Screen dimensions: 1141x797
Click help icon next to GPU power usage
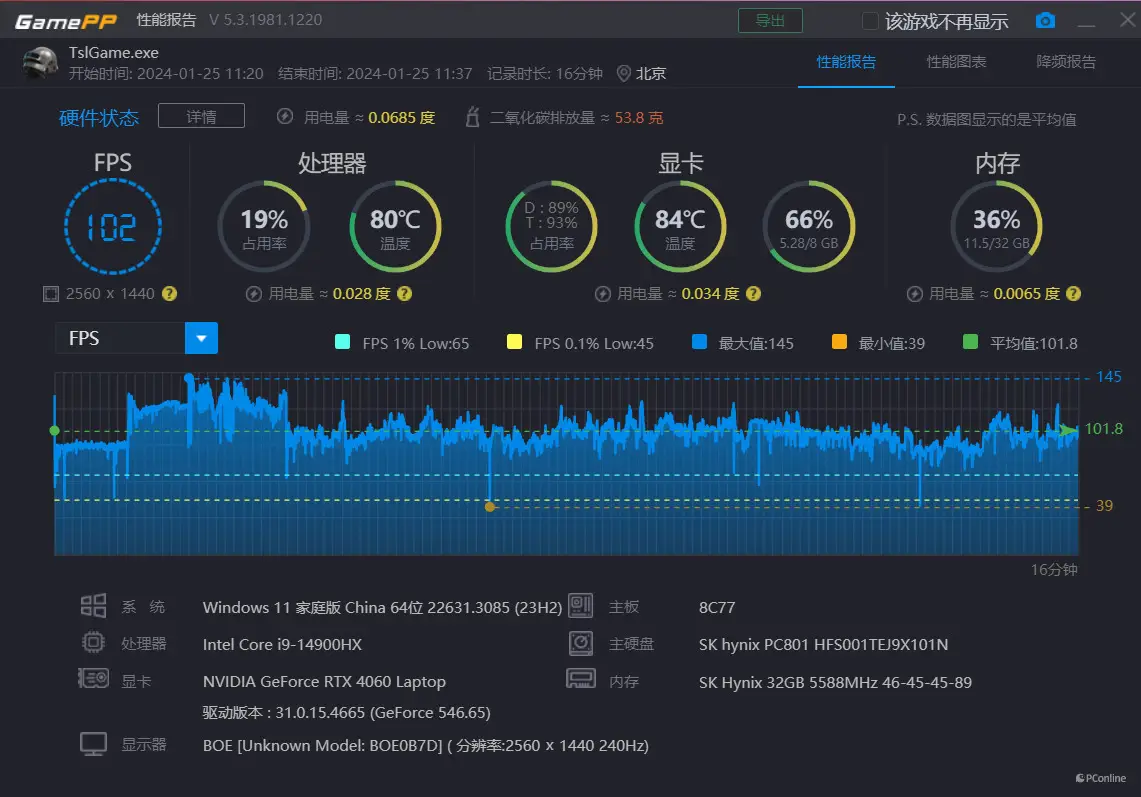tap(753, 294)
